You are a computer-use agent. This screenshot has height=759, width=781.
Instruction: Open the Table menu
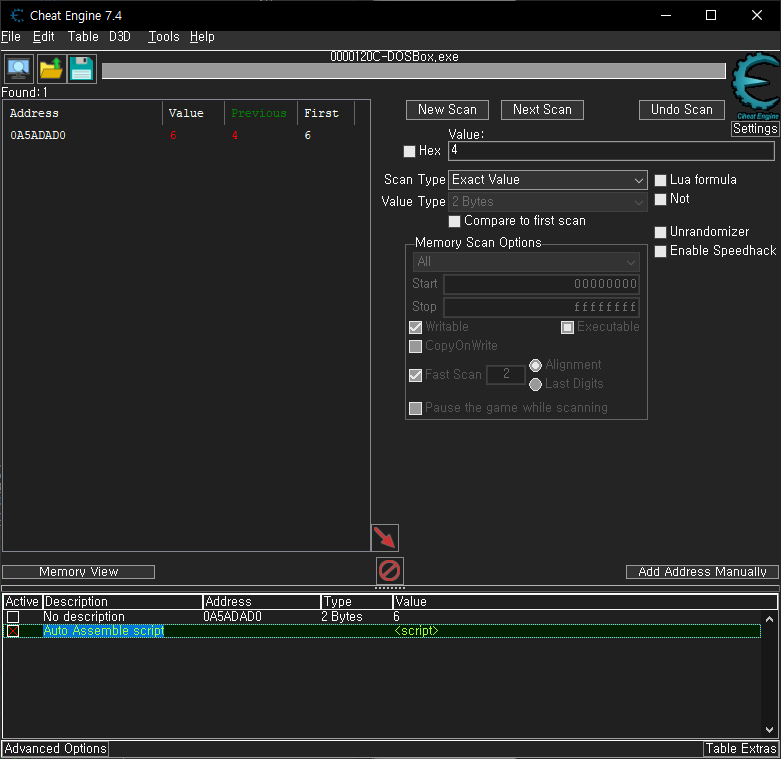coord(83,37)
